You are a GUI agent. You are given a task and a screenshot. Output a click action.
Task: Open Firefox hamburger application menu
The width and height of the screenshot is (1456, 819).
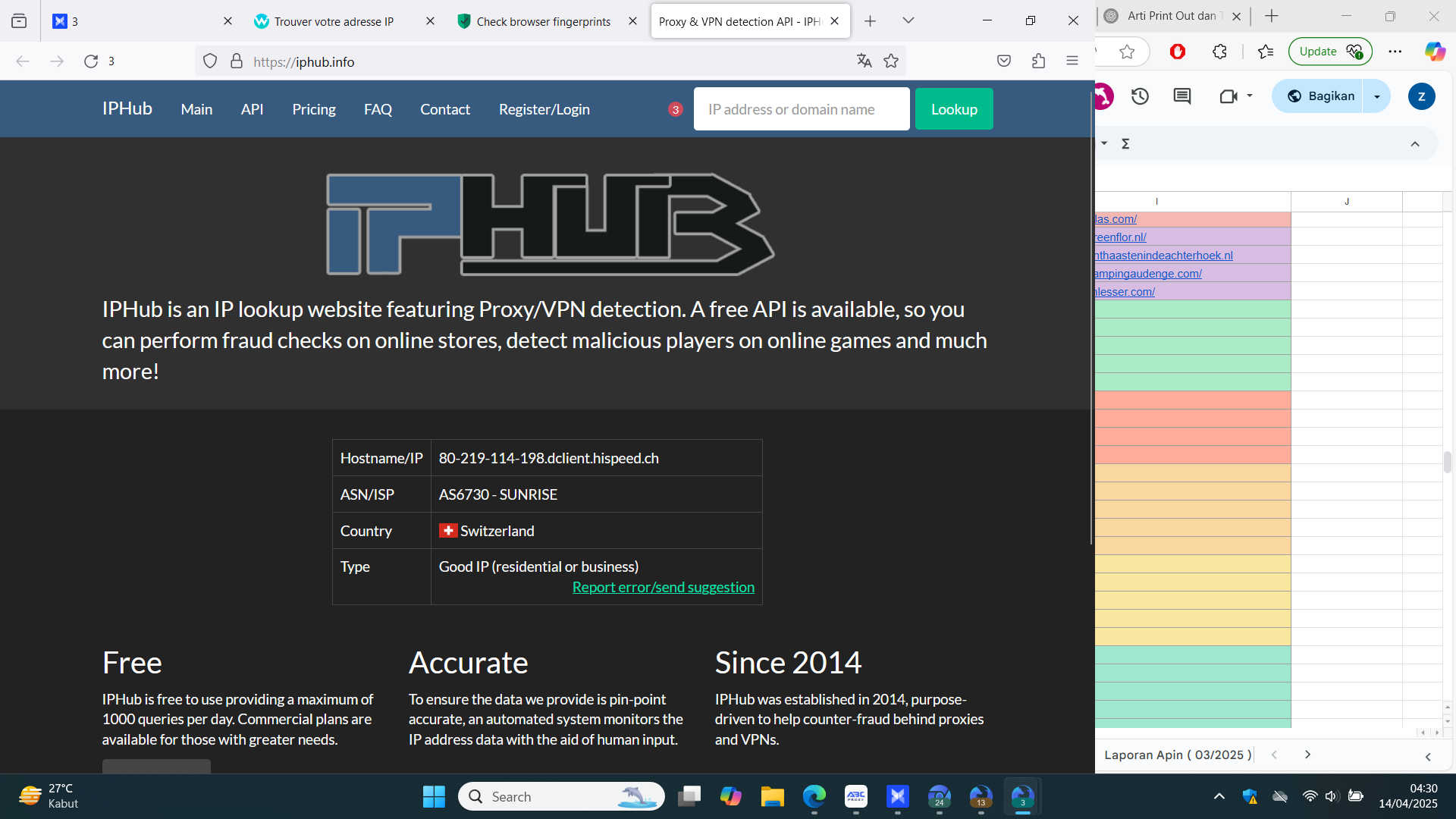click(x=1072, y=61)
